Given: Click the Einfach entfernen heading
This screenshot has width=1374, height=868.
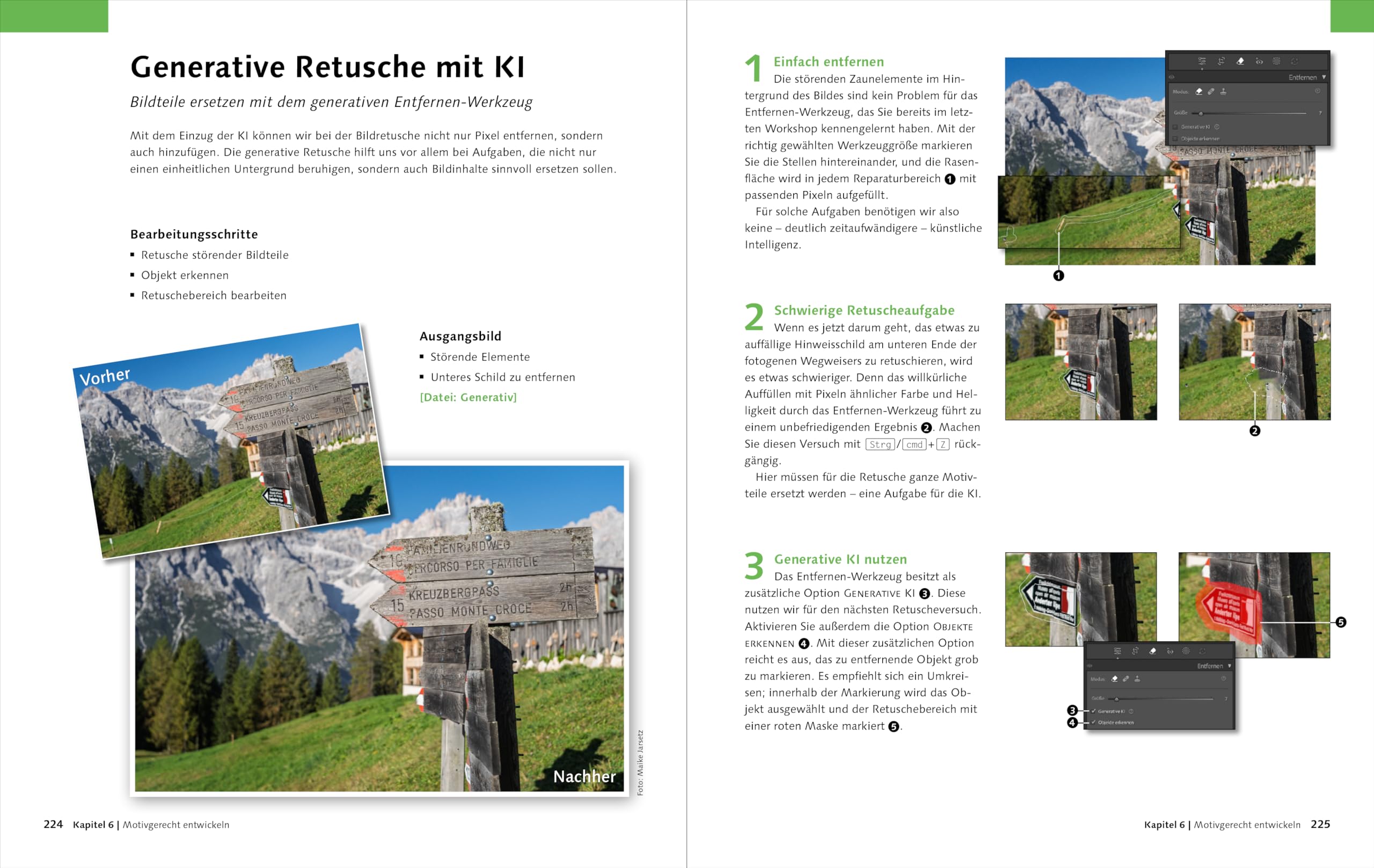Looking at the screenshot, I should pyautogui.click(x=829, y=62).
